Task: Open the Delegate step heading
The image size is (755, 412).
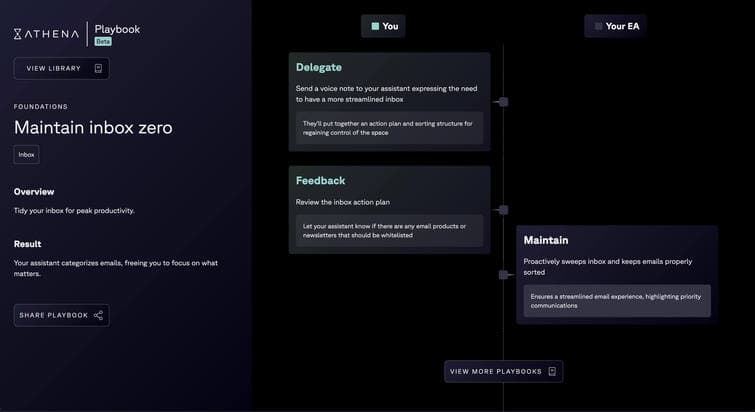Action: (x=319, y=67)
